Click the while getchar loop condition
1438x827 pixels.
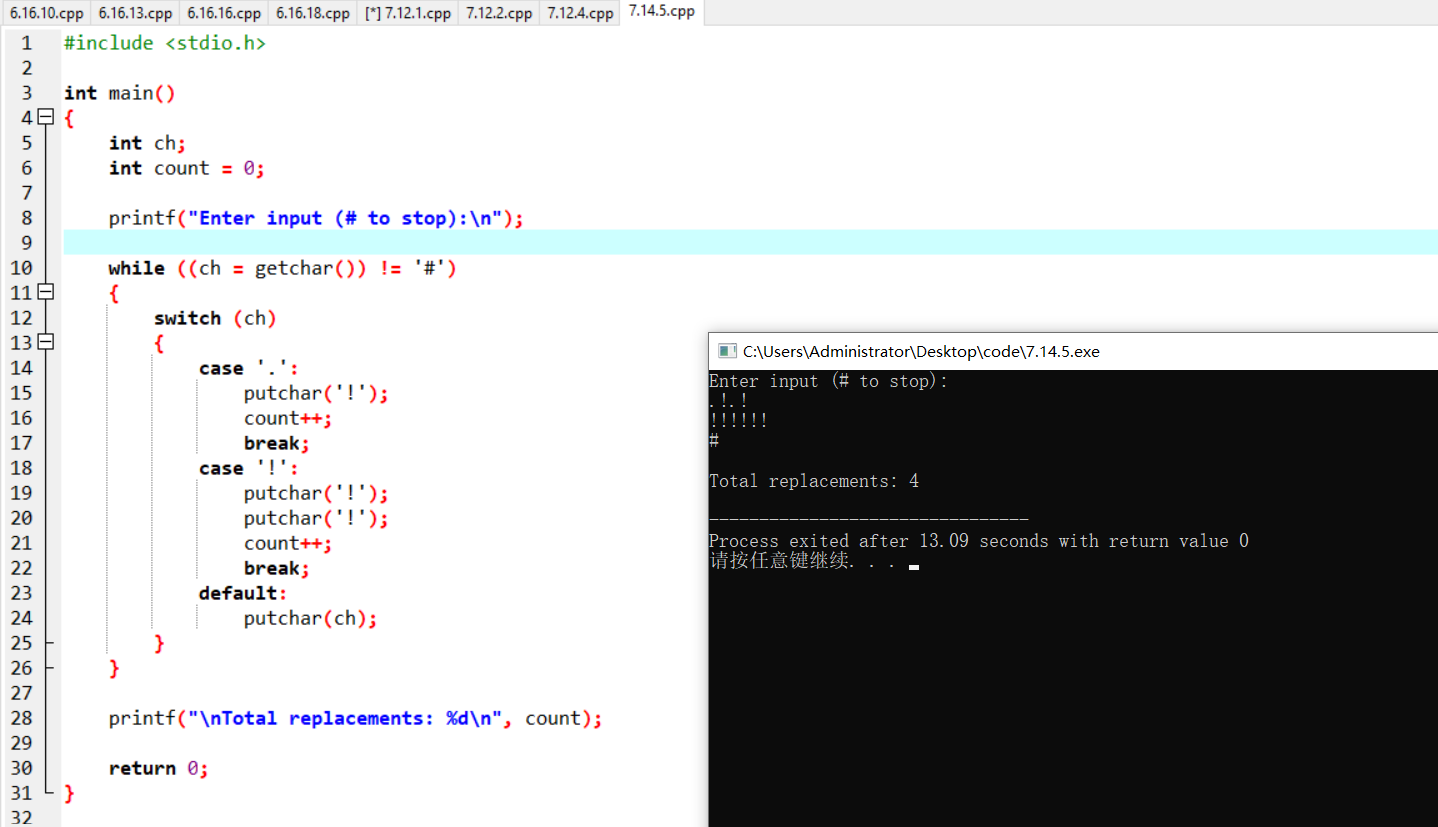click(283, 268)
